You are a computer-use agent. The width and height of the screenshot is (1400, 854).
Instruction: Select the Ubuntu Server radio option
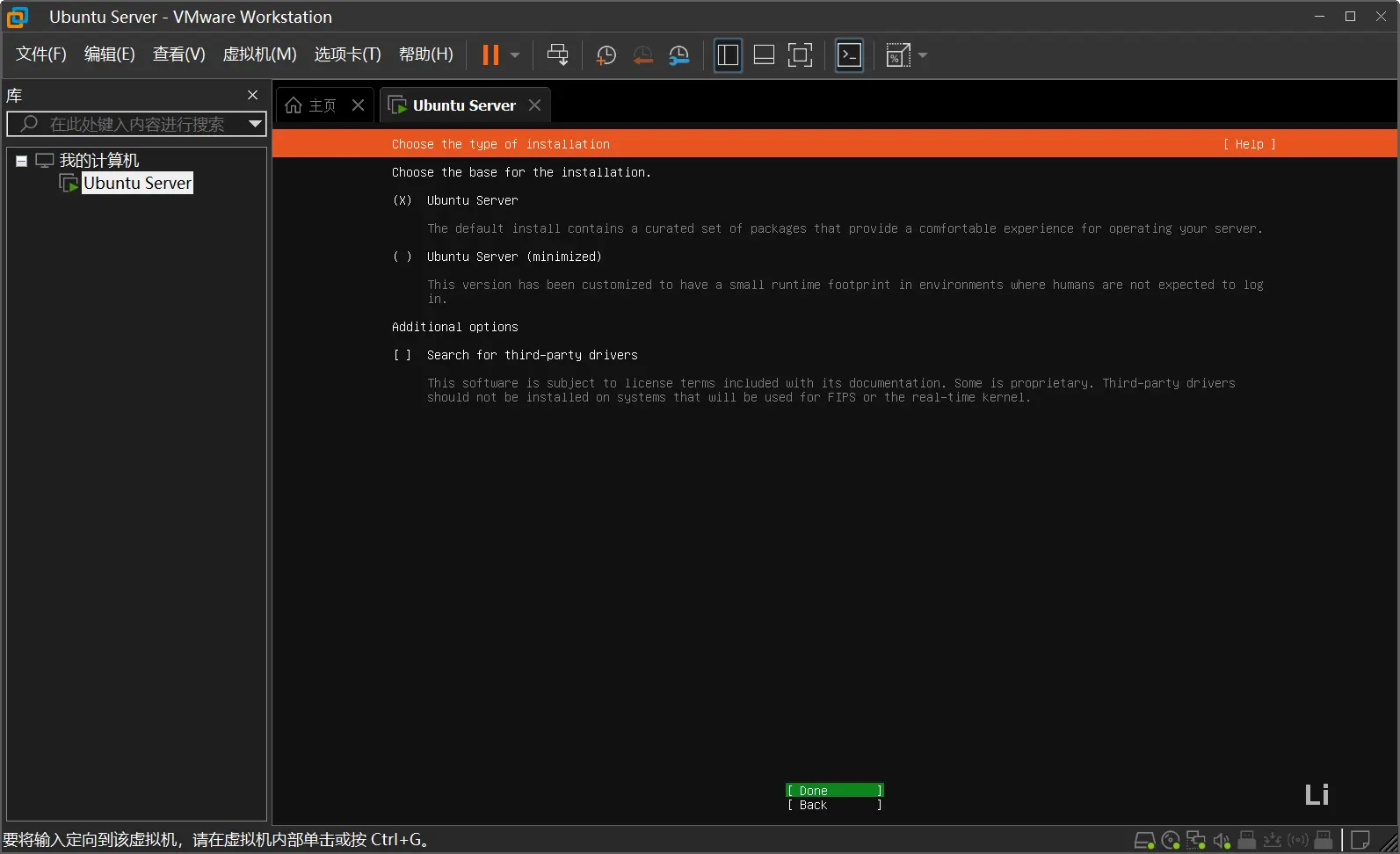point(403,200)
